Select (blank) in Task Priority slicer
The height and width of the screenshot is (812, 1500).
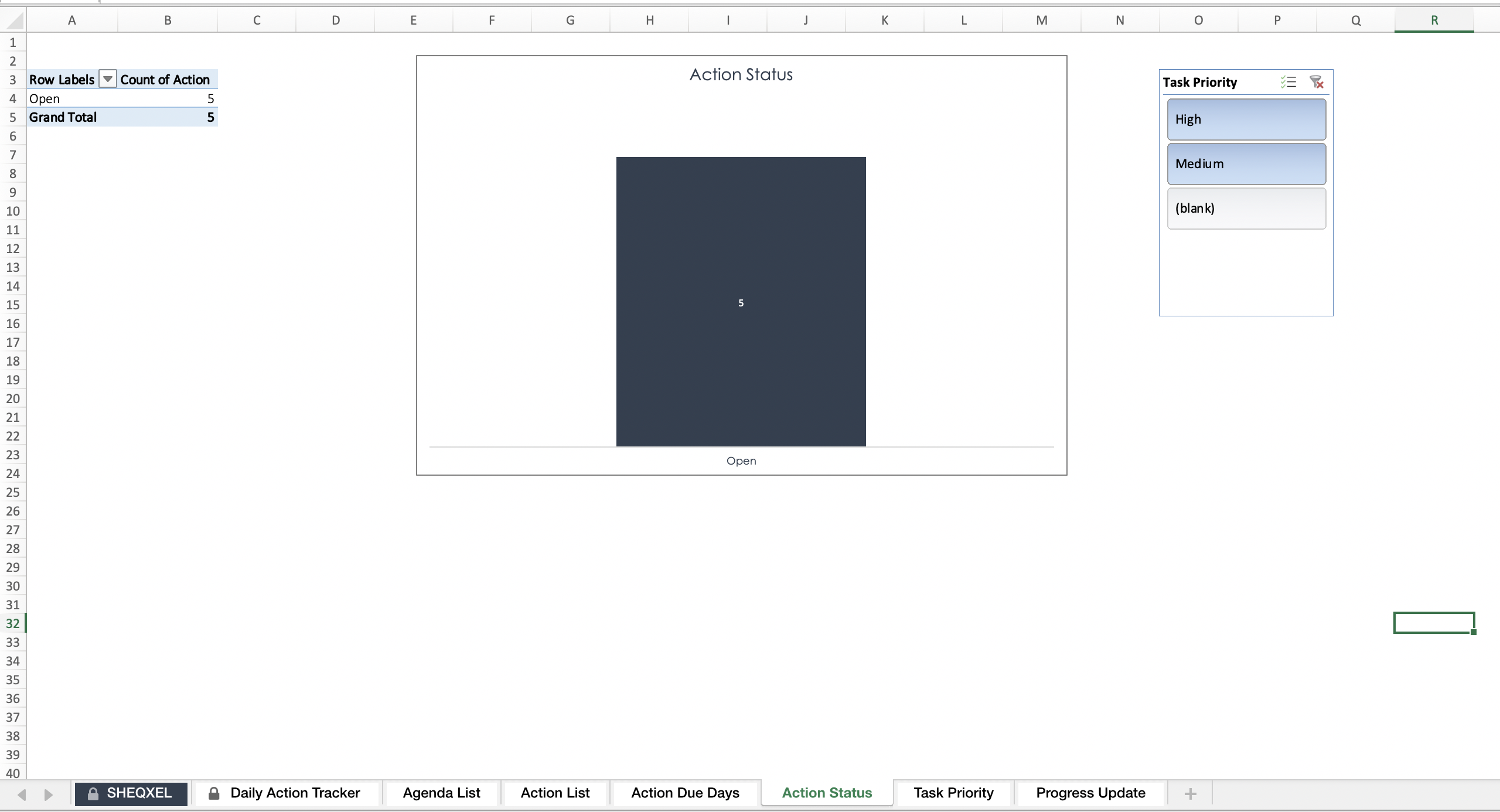(1246, 209)
